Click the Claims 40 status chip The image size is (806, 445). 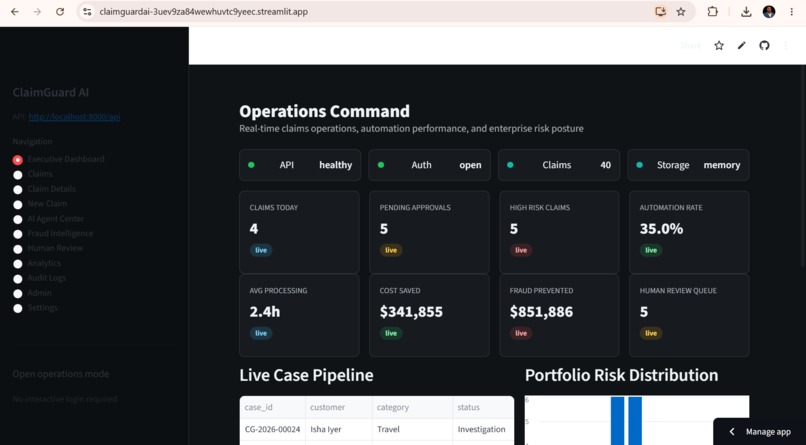pos(559,165)
